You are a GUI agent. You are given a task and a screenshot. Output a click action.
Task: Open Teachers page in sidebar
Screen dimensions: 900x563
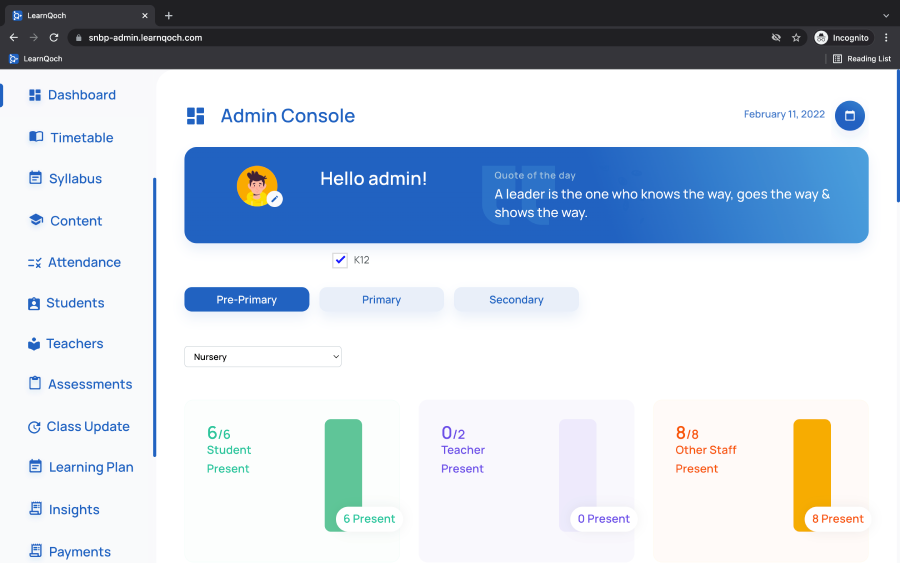point(75,344)
